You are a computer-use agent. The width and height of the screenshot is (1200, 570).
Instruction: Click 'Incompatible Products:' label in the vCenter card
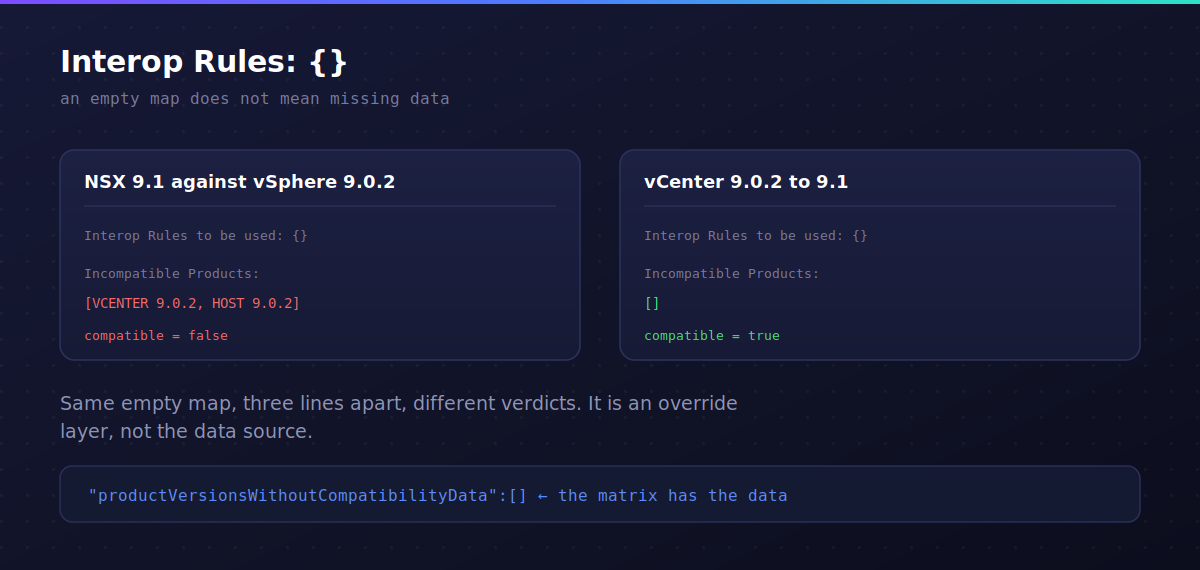click(732, 274)
